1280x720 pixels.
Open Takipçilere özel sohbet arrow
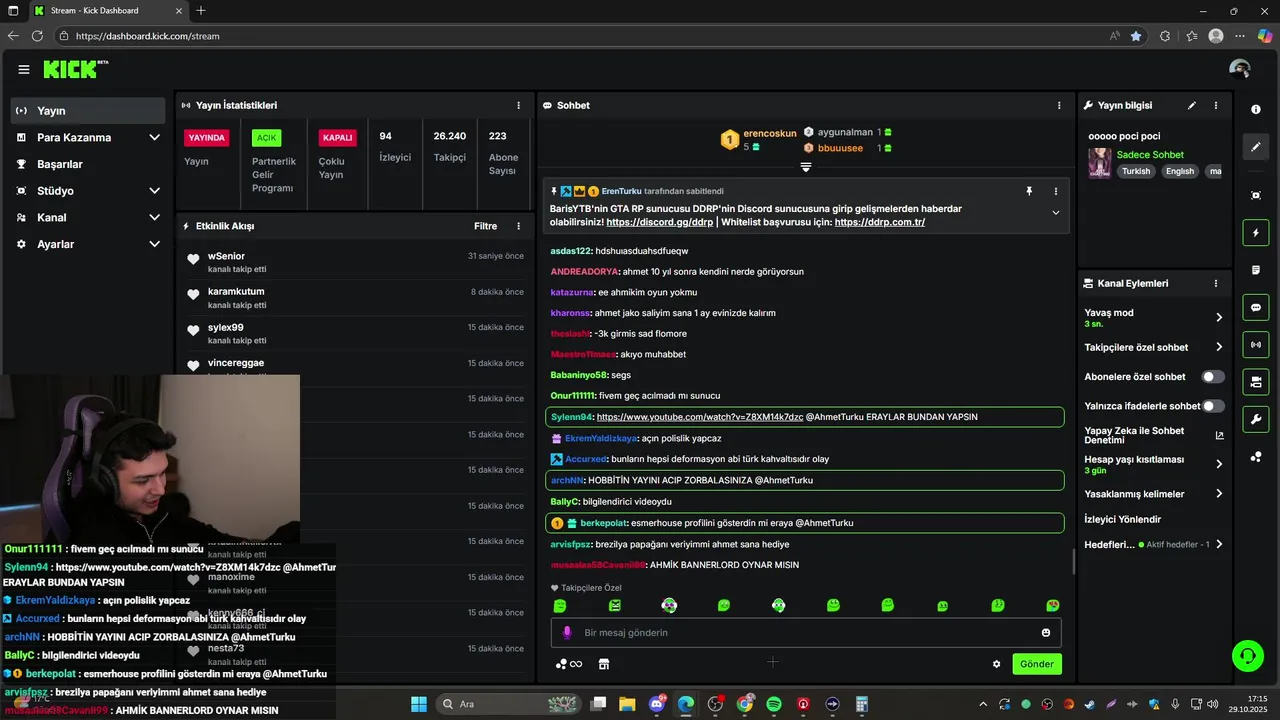pos(1219,347)
